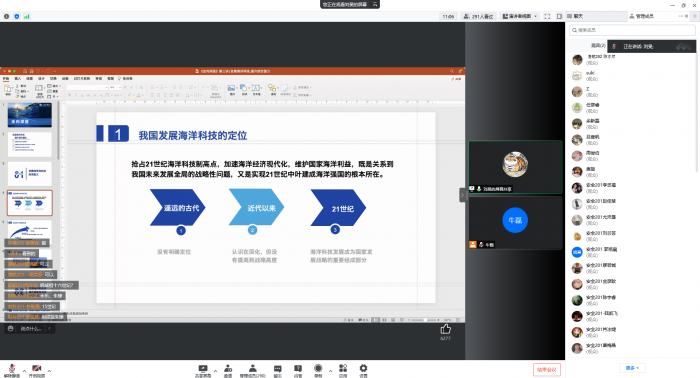Select the highlighted arrows slide thumbnail
Screen dimensions: 700x378
click(29, 203)
